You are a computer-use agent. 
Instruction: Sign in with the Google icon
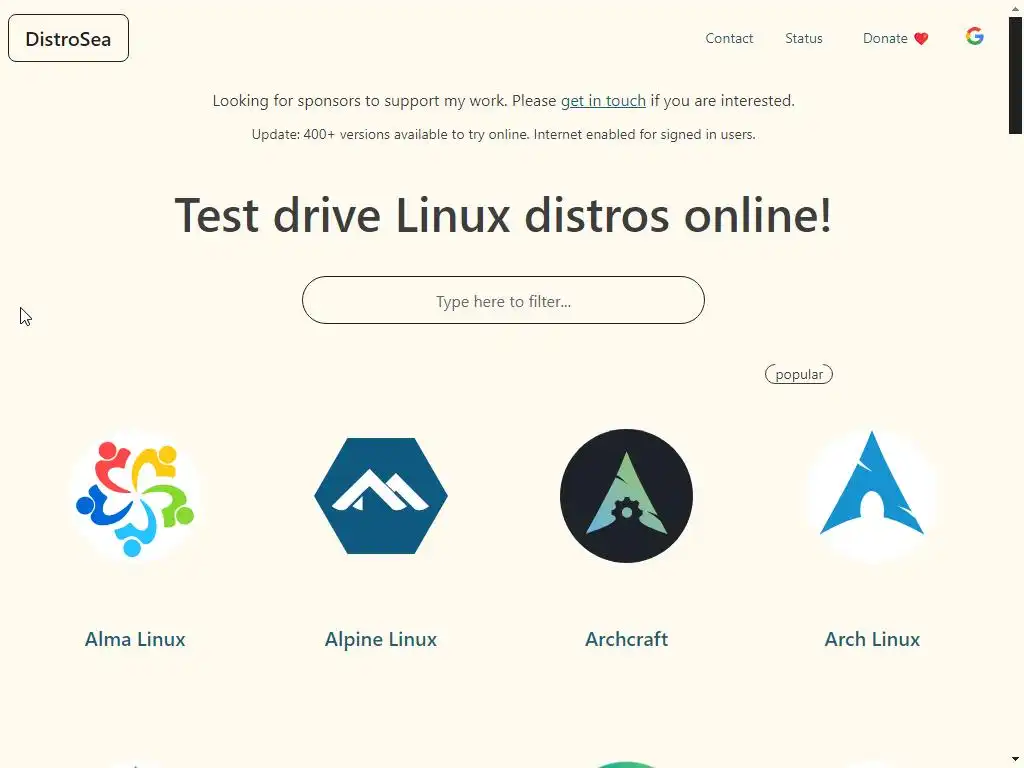(974, 36)
